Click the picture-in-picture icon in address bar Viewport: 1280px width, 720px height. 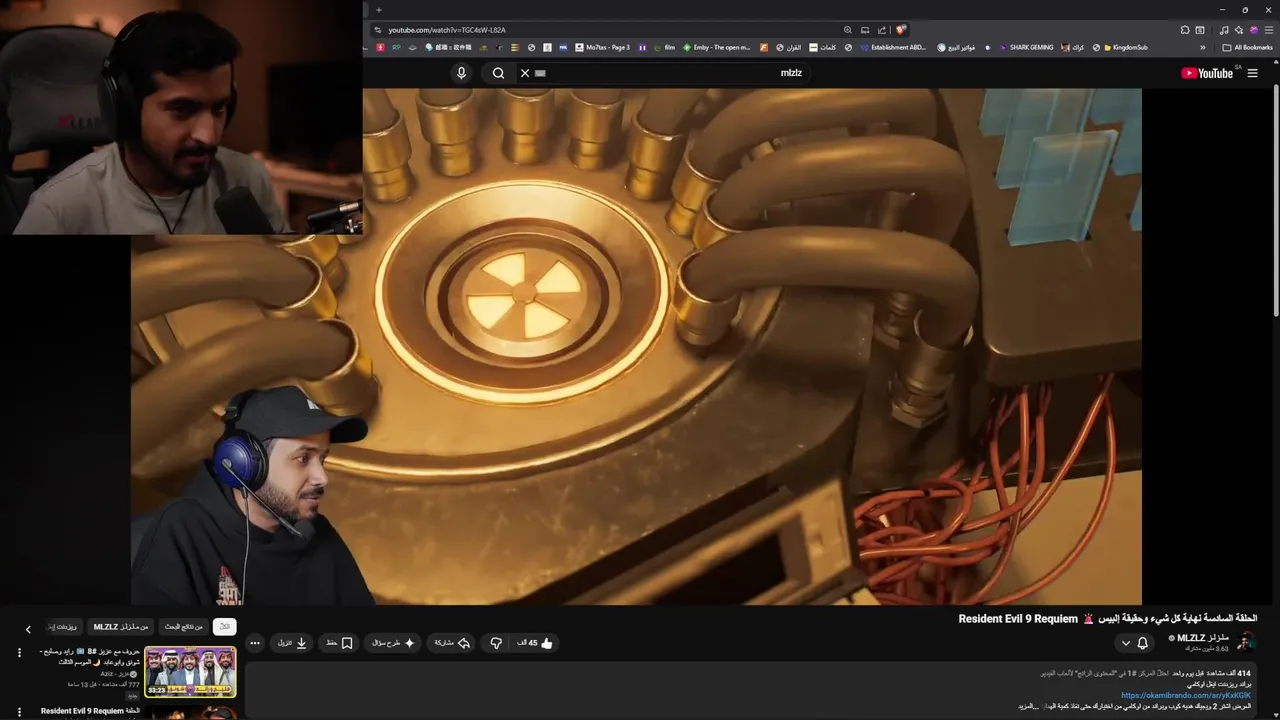pos(865,30)
